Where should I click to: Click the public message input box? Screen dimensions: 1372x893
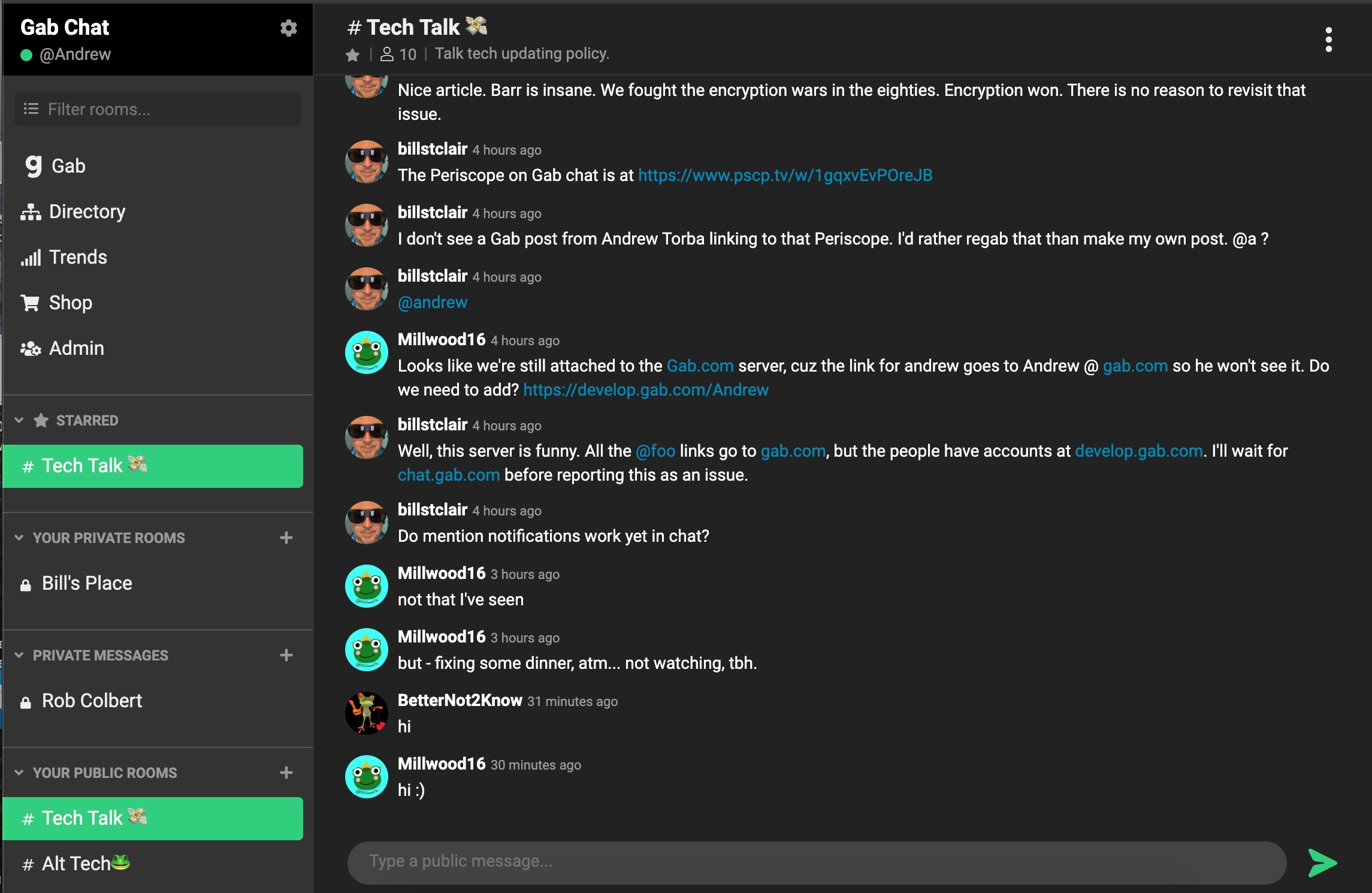(x=817, y=862)
